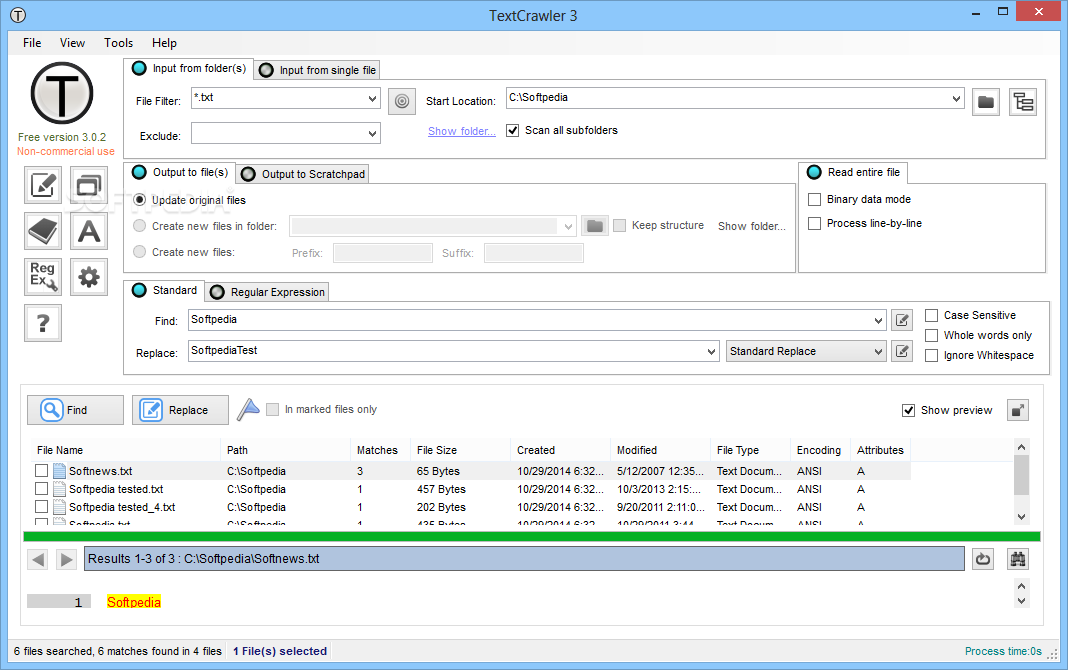Open the Show folder link under Start Location
This screenshot has height=670, width=1068.
point(462,131)
